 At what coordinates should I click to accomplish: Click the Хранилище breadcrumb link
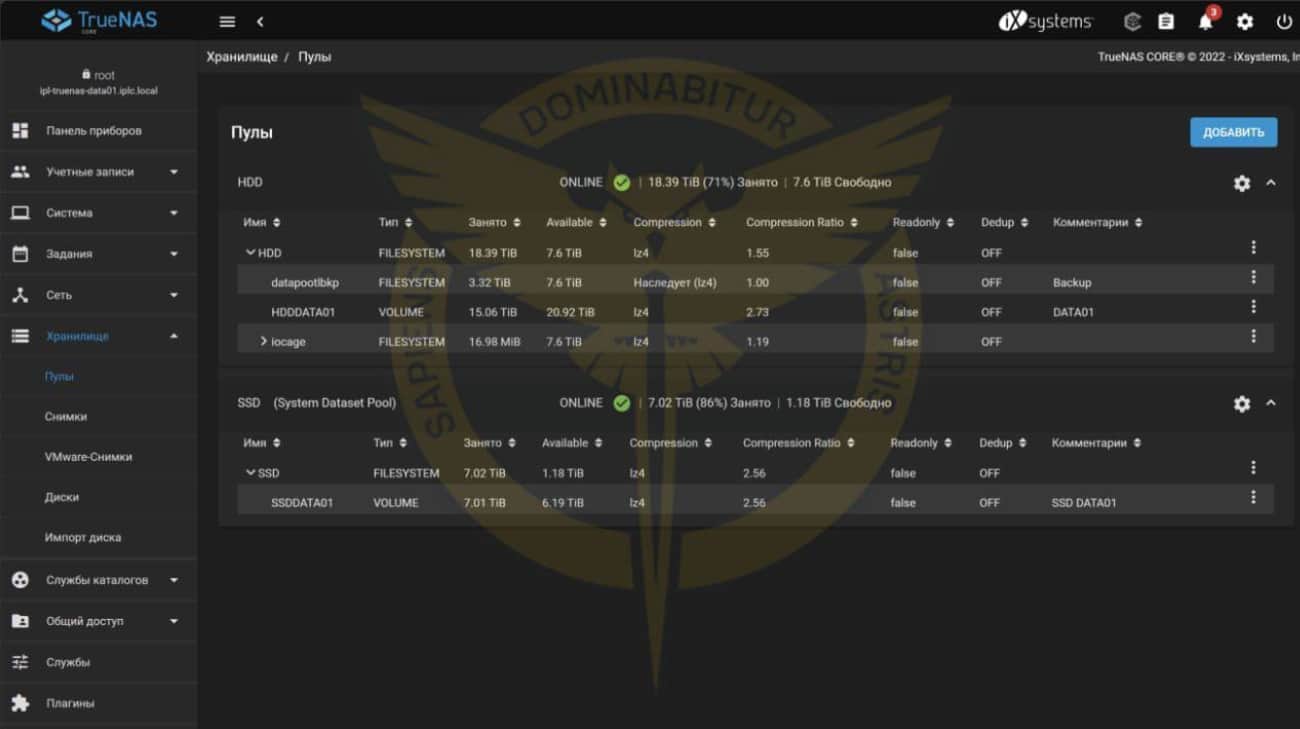point(241,57)
